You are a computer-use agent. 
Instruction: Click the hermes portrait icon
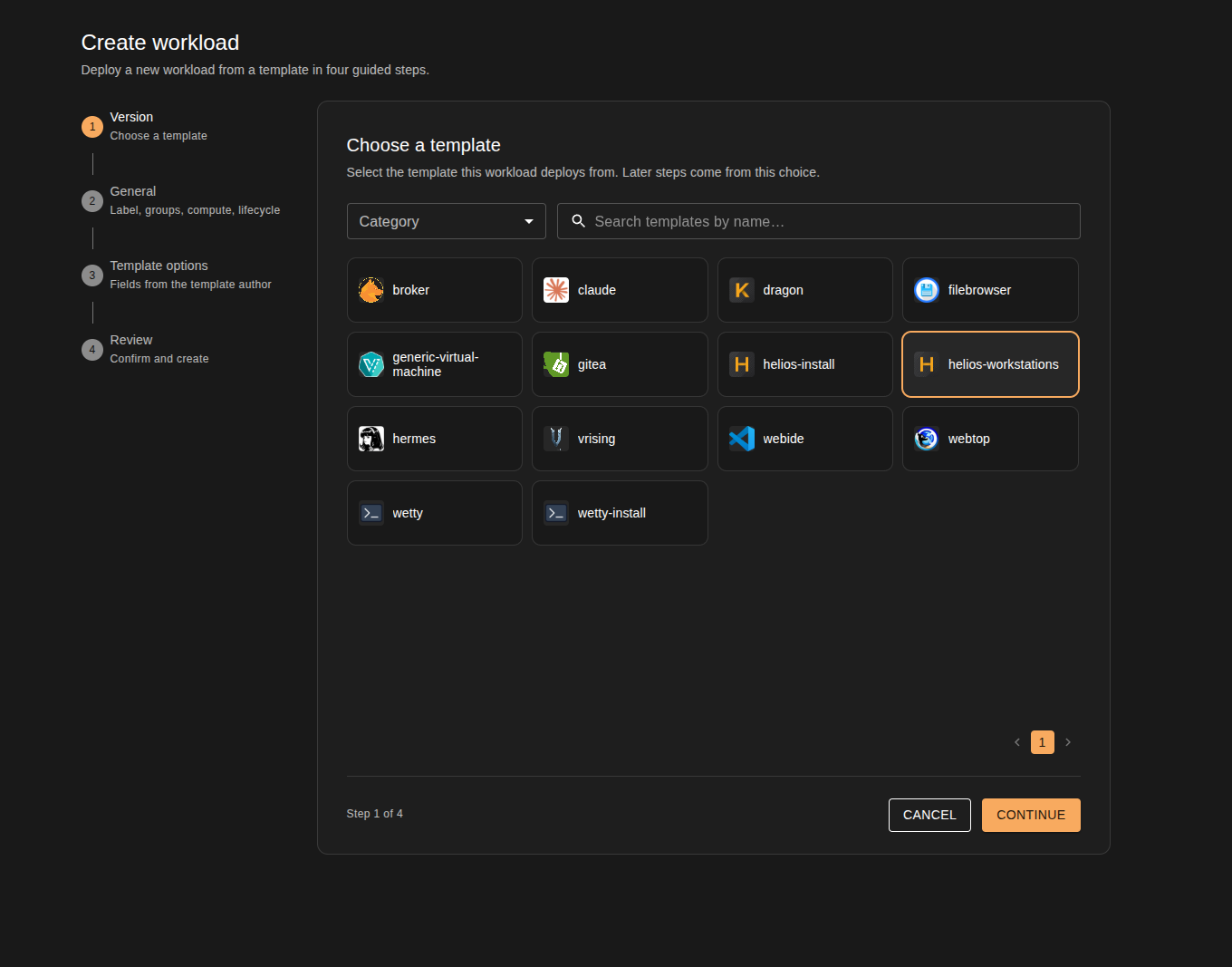coord(371,439)
